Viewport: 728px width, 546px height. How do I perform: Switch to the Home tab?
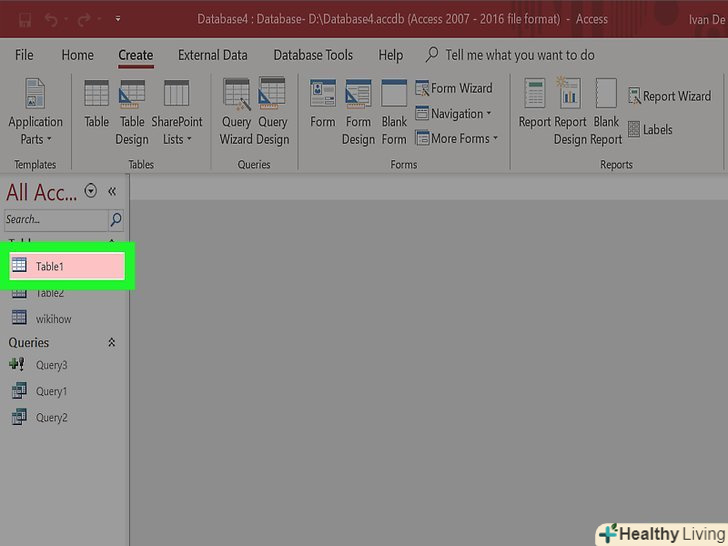78,55
